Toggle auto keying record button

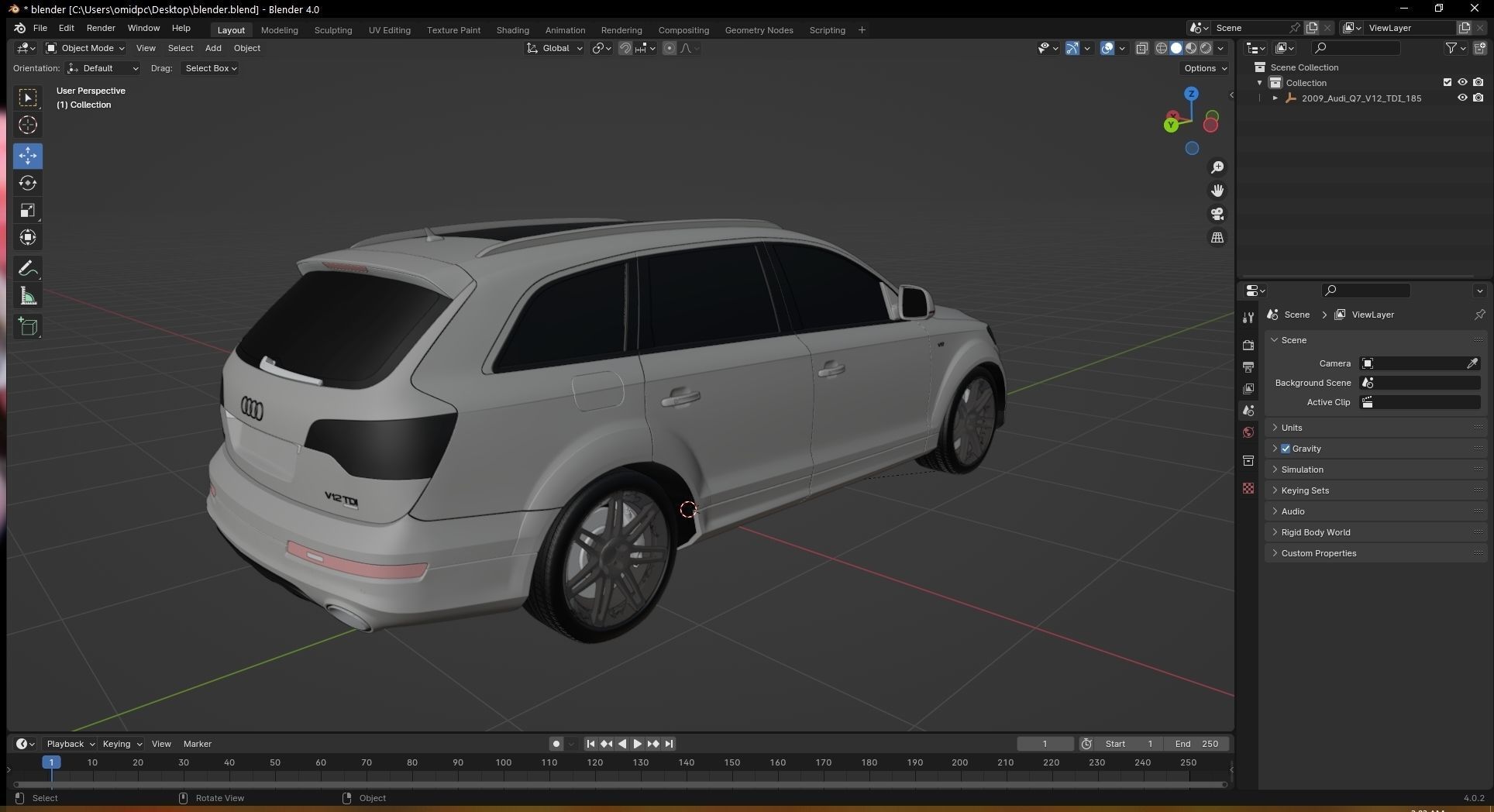[556, 744]
